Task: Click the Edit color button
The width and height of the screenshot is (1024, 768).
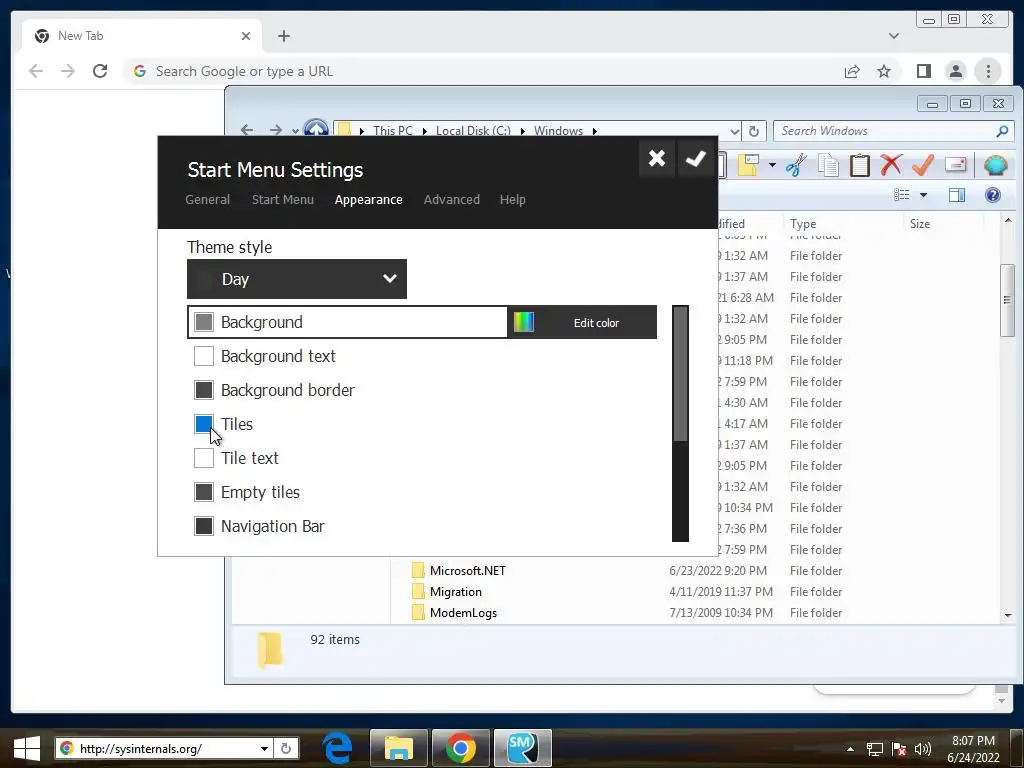Action: tap(582, 322)
